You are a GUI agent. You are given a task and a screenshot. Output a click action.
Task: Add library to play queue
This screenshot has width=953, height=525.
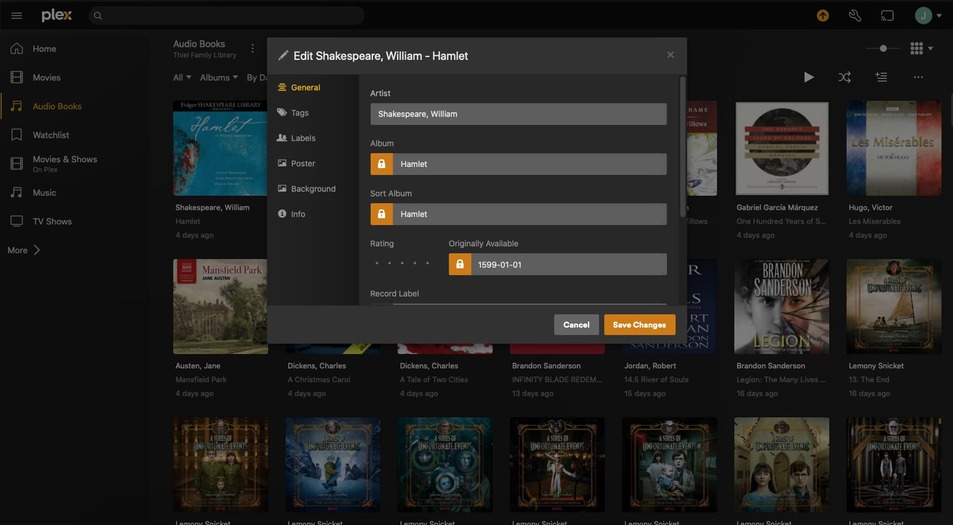pyautogui.click(x=881, y=77)
